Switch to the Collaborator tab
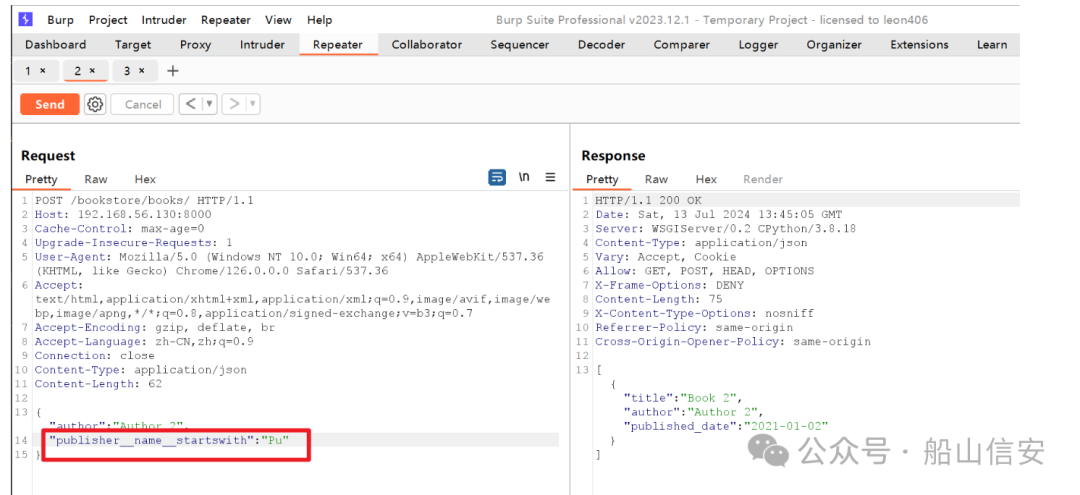1080x495 pixels. click(x=427, y=45)
